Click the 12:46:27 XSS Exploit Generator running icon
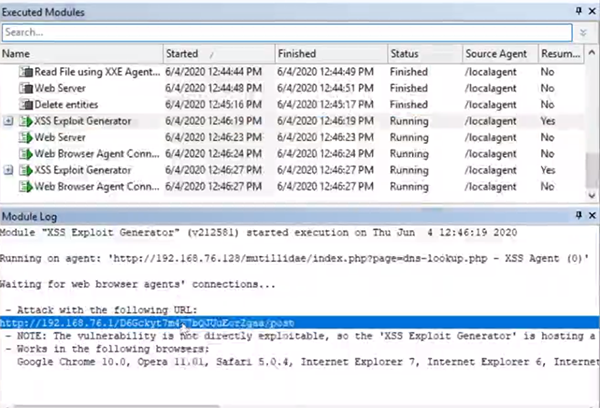This screenshot has width=600, height=408. point(26,170)
